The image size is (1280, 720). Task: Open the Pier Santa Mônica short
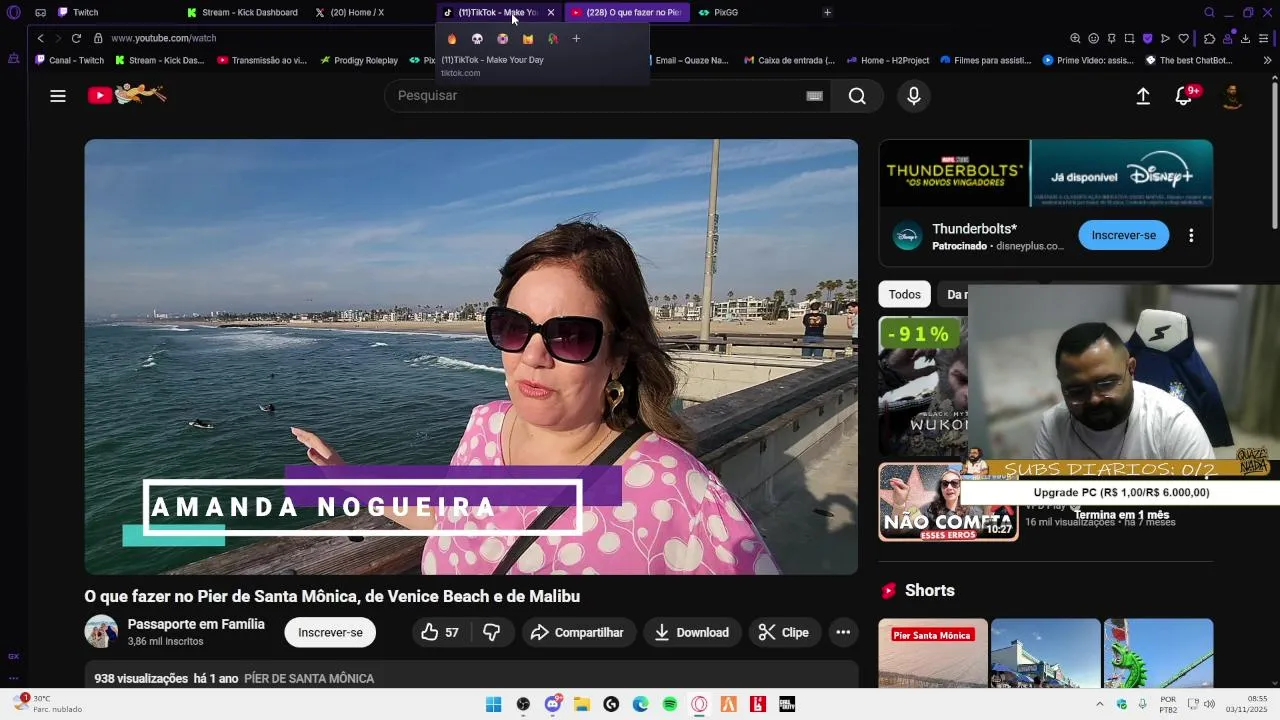click(933, 654)
